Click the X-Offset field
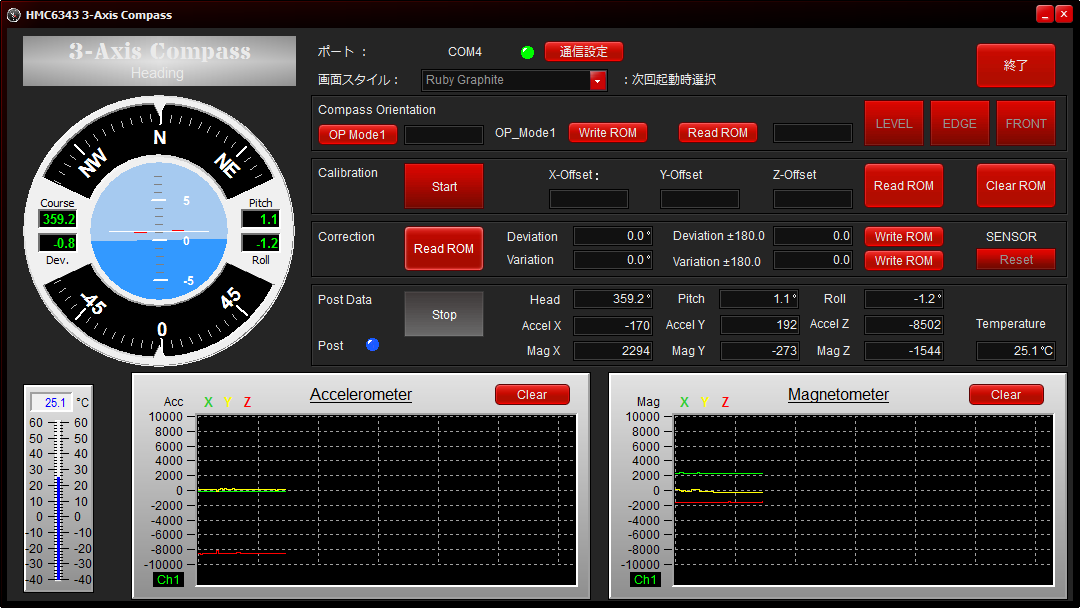Viewport: 1080px width, 608px height. [x=589, y=199]
